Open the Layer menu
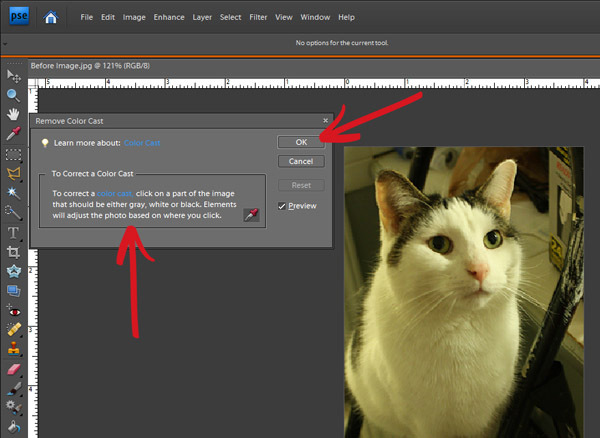The image size is (600, 438). (203, 17)
